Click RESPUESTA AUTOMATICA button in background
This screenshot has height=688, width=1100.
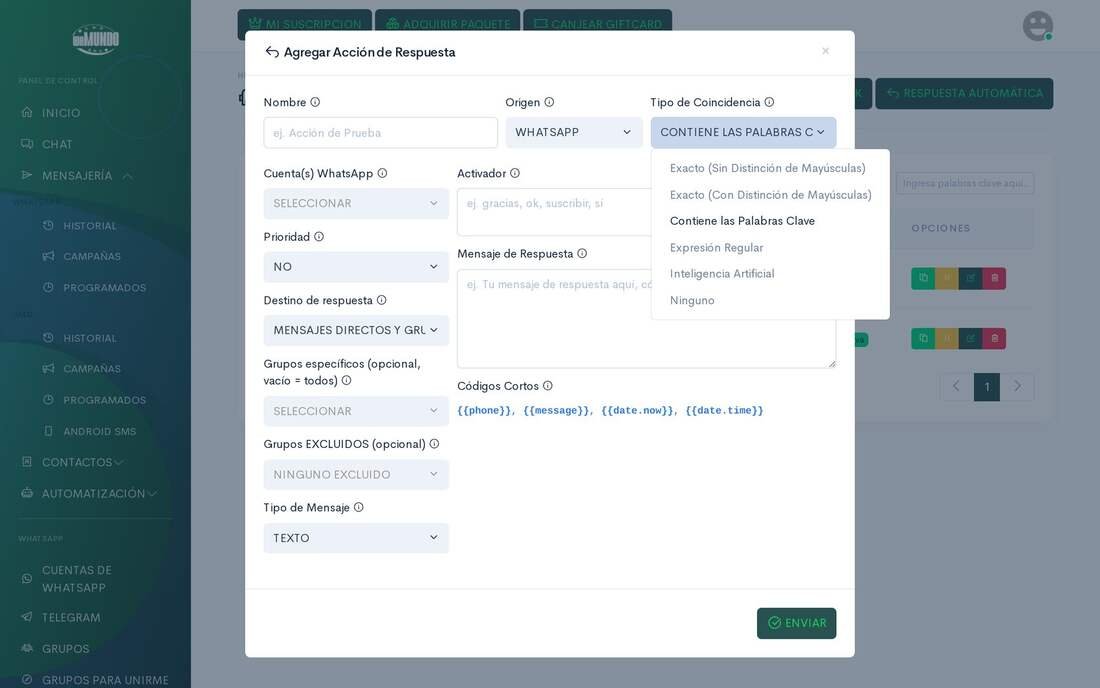[964, 93]
